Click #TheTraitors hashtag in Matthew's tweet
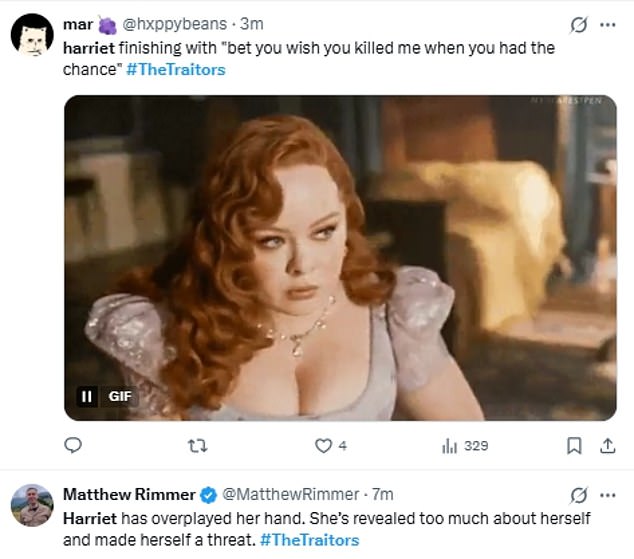634x559 pixels. [309, 540]
